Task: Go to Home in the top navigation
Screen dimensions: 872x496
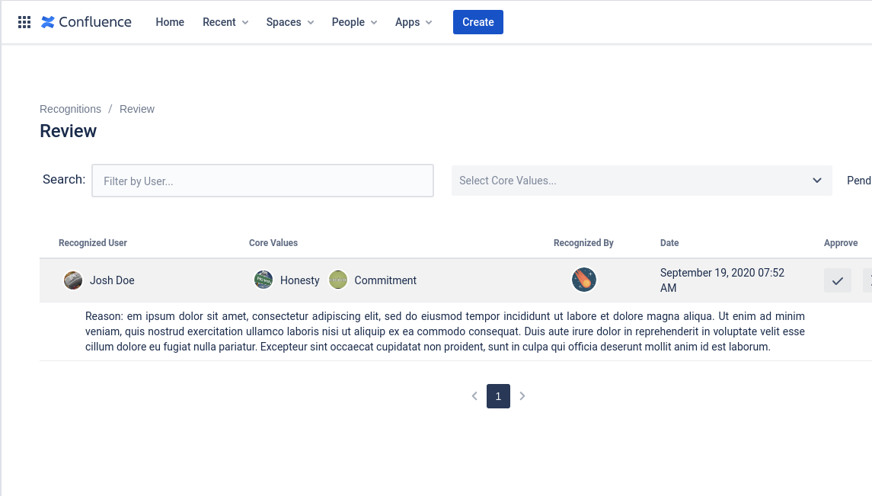Action: 170,22
